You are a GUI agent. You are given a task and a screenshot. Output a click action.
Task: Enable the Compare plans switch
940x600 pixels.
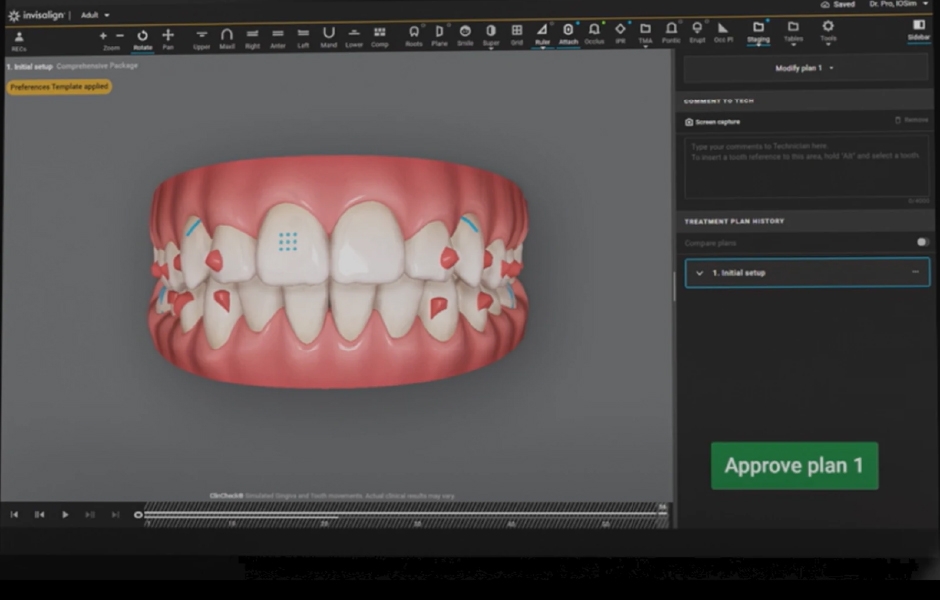click(922, 242)
